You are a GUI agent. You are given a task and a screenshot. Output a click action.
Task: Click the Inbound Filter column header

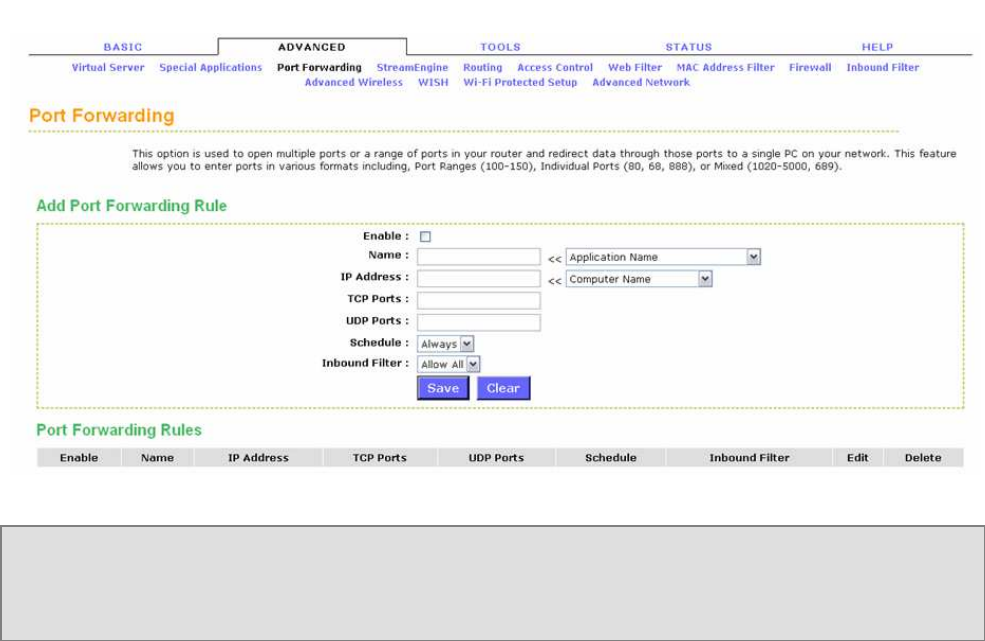(749, 457)
